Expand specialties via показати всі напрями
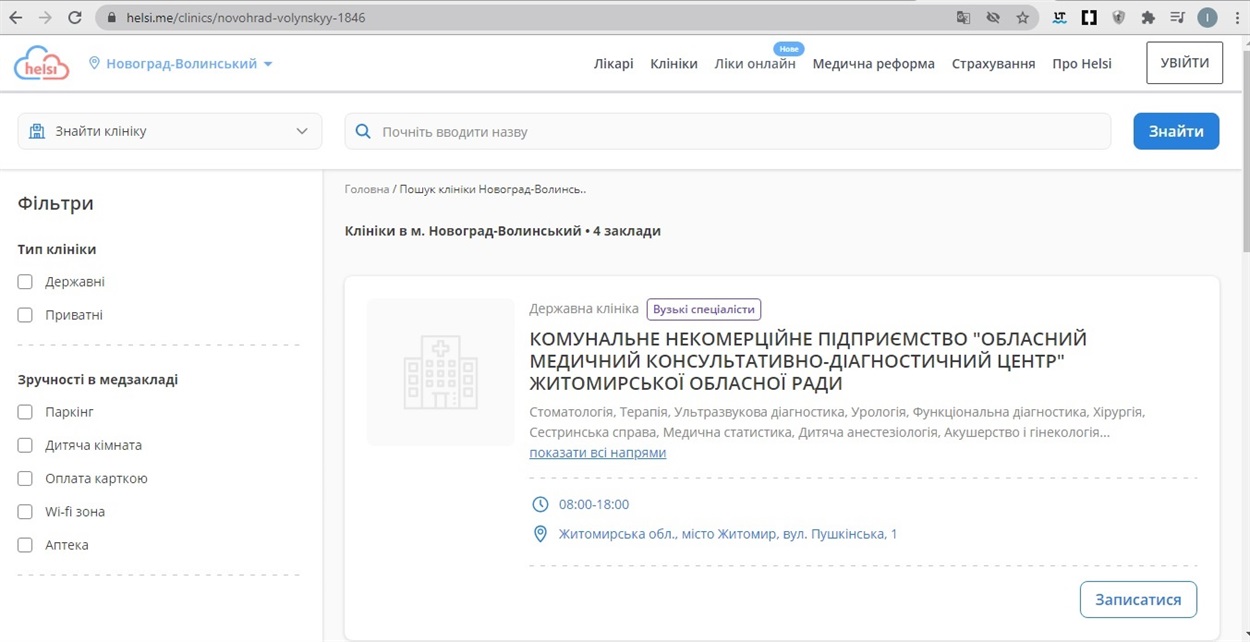Image resolution: width=1250 pixels, height=642 pixels. (597, 453)
